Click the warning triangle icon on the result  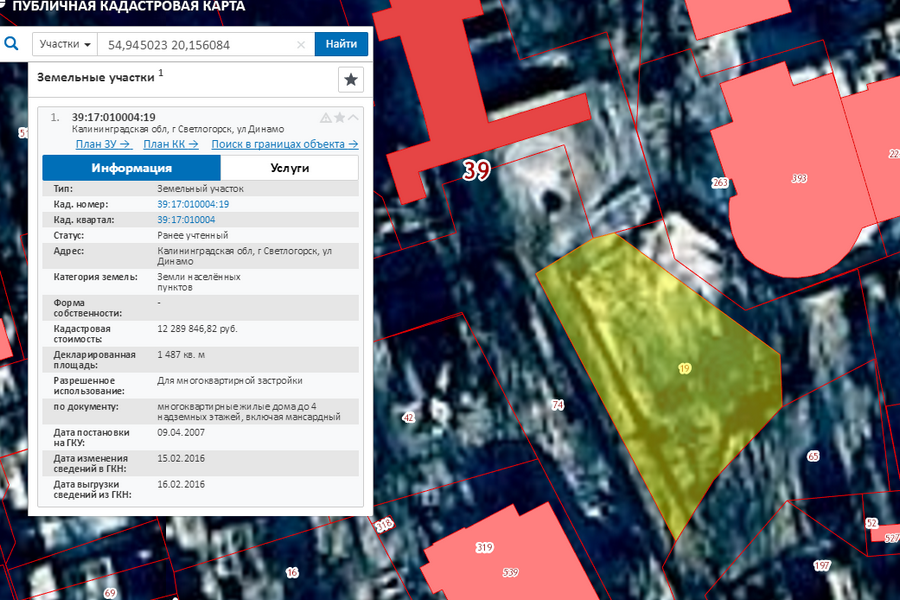coord(325,118)
